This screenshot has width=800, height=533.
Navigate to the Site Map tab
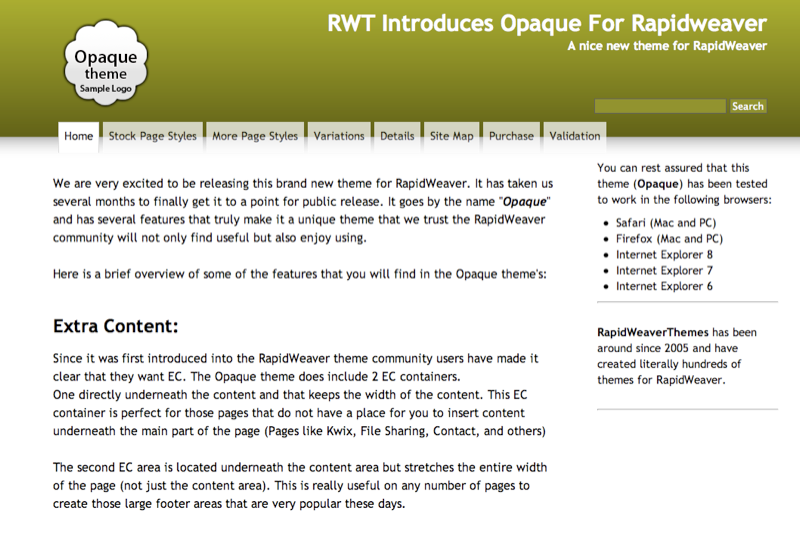coord(452,136)
